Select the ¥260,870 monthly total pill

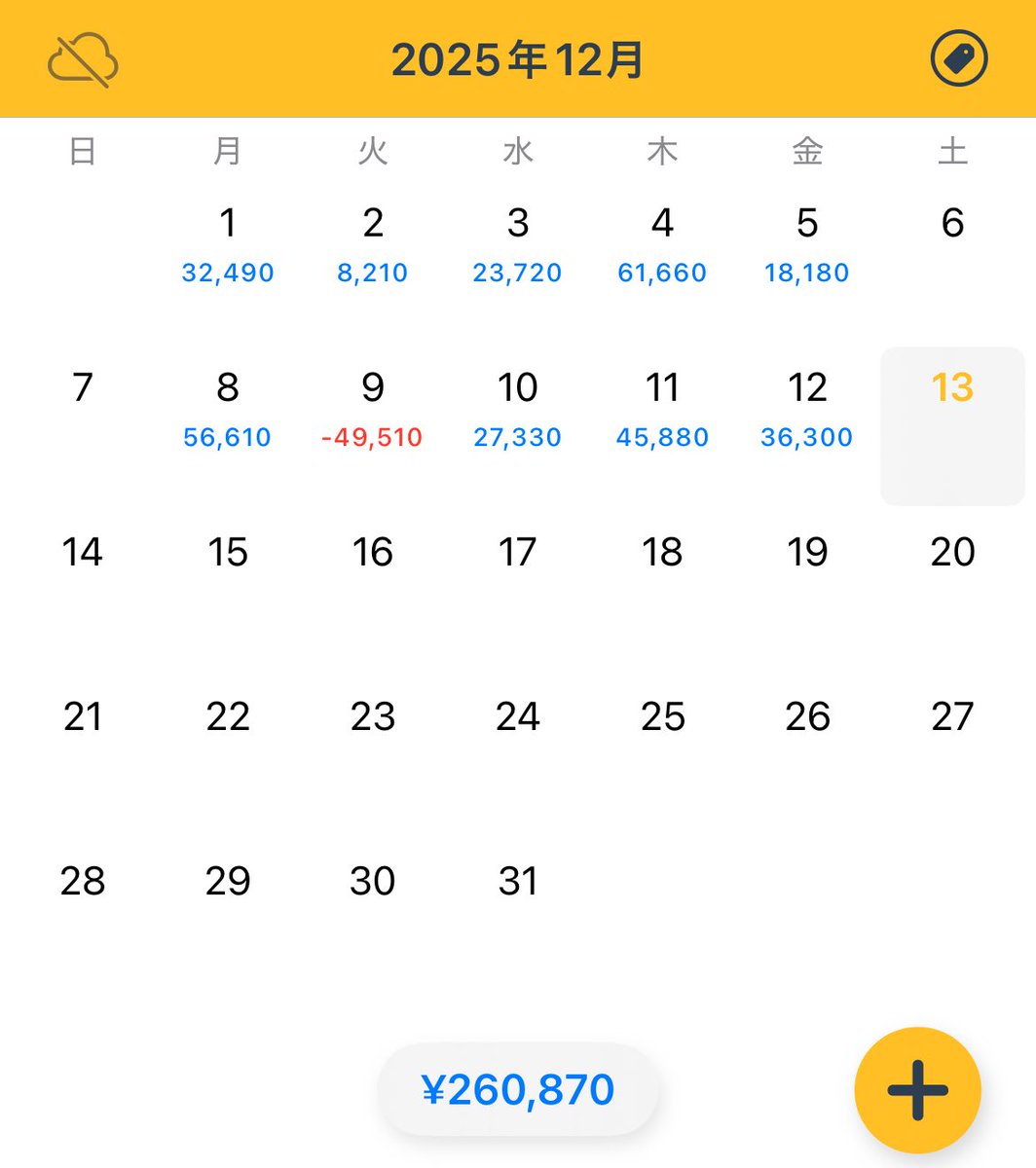(518, 1090)
